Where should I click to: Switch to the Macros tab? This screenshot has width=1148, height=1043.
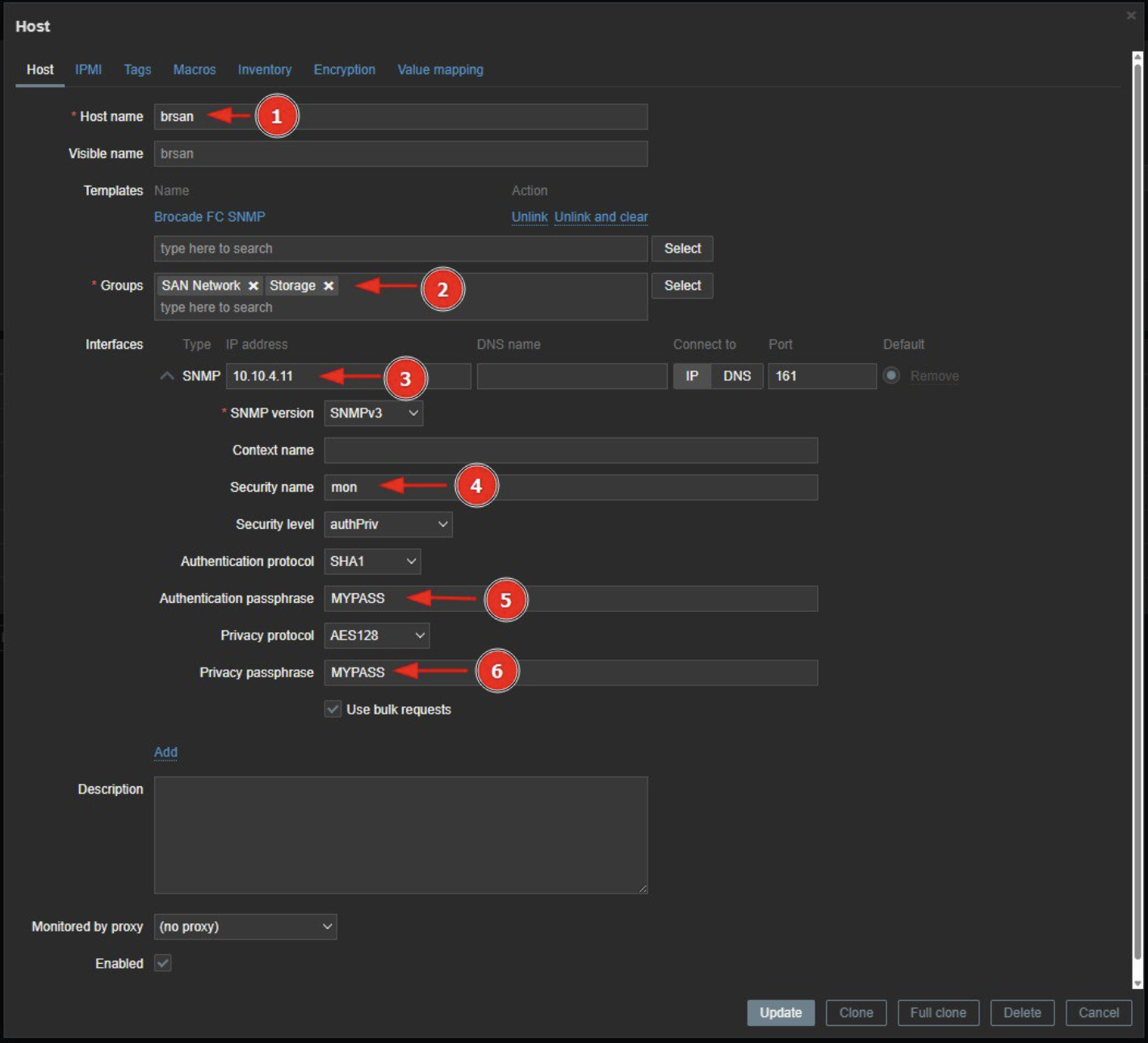pyautogui.click(x=195, y=70)
